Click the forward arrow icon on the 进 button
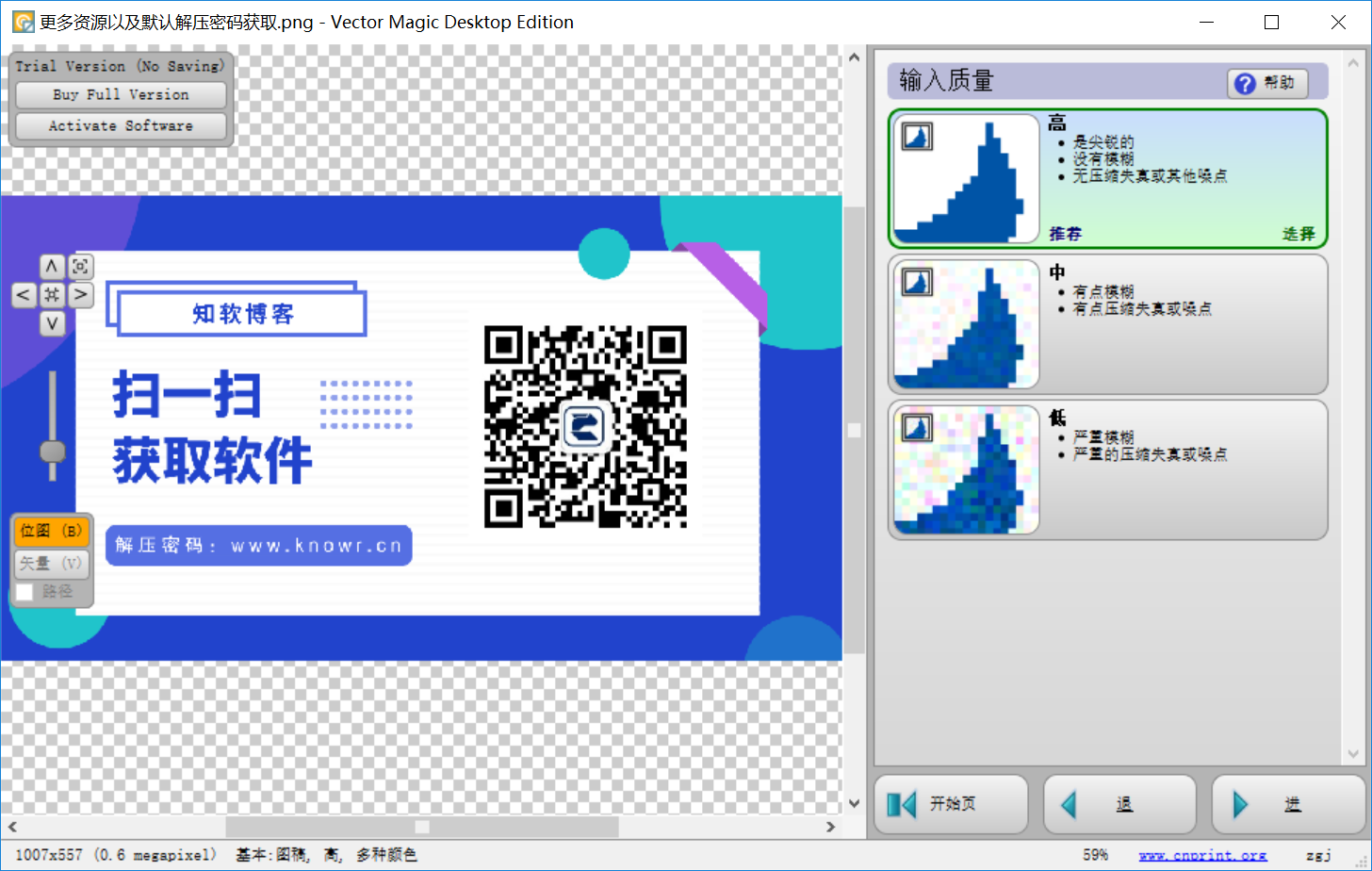 [x=1240, y=804]
